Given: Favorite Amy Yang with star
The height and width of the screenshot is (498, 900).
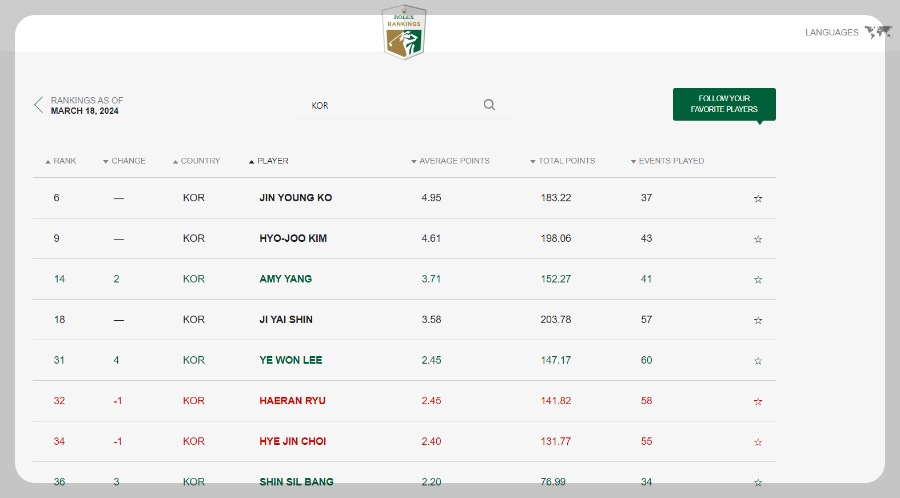Looking at the screenshot, I should (758, 280).
